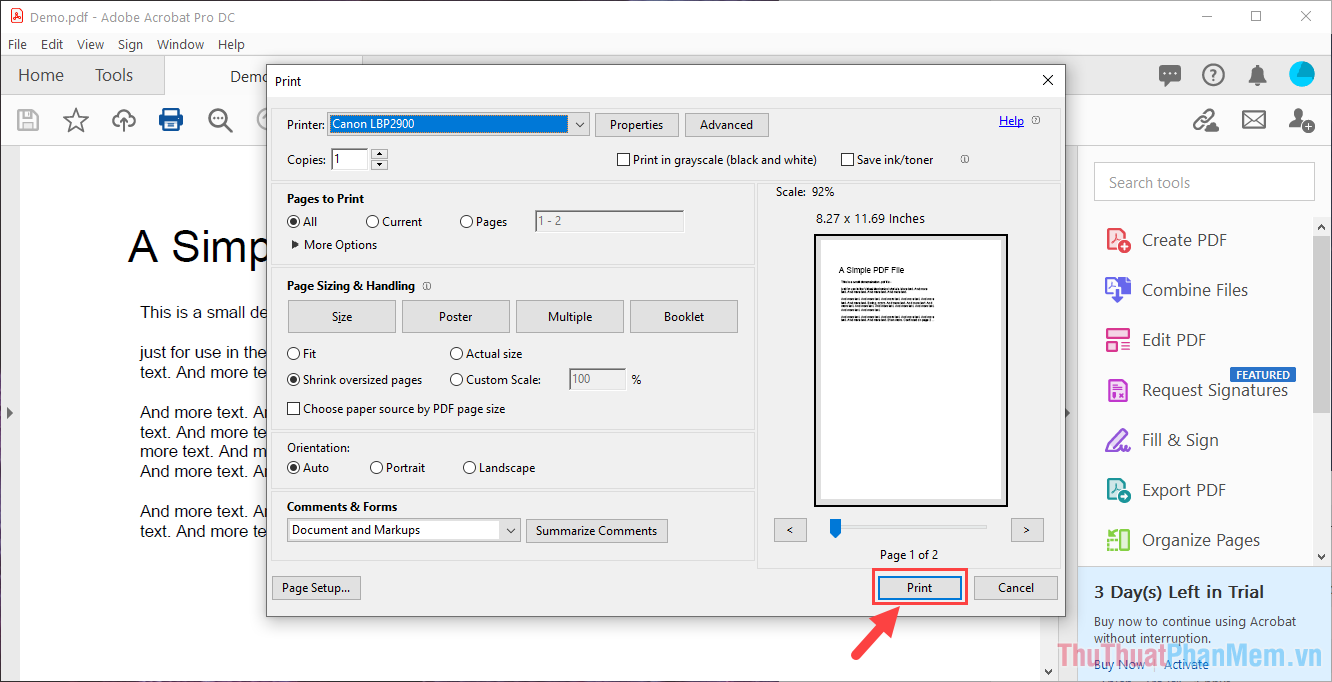Enable Save ink/toner checkbox
Image resolution: width=1332 pixels, height=682 pixels.
click(x=847, y=160)
